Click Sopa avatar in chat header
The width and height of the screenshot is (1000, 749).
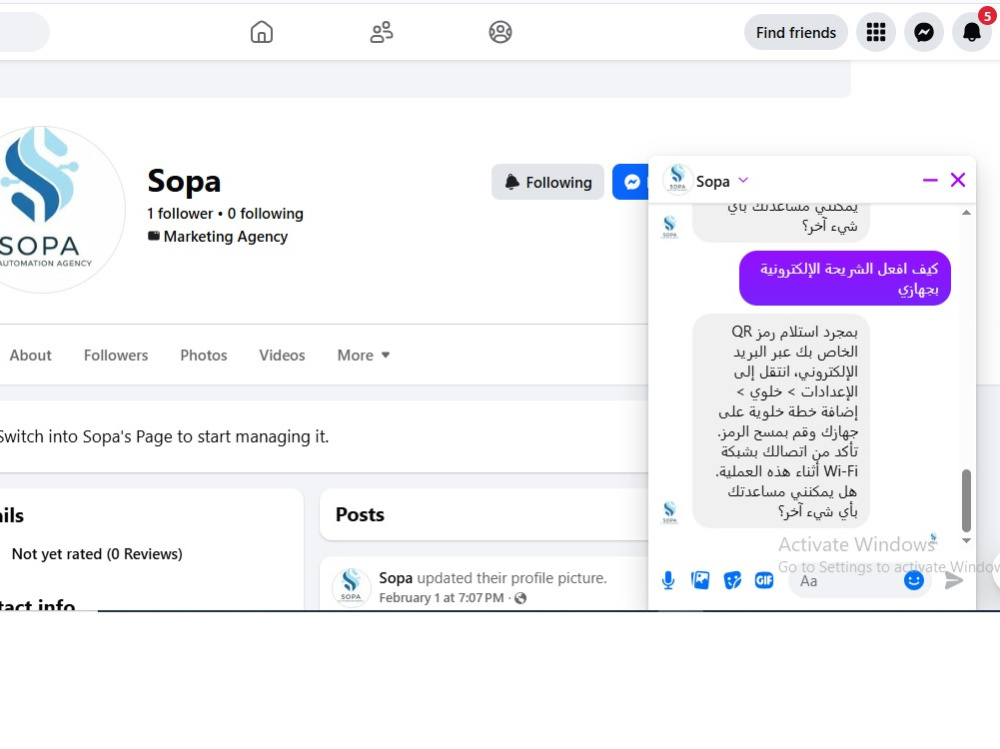click(x=677, y=179)
